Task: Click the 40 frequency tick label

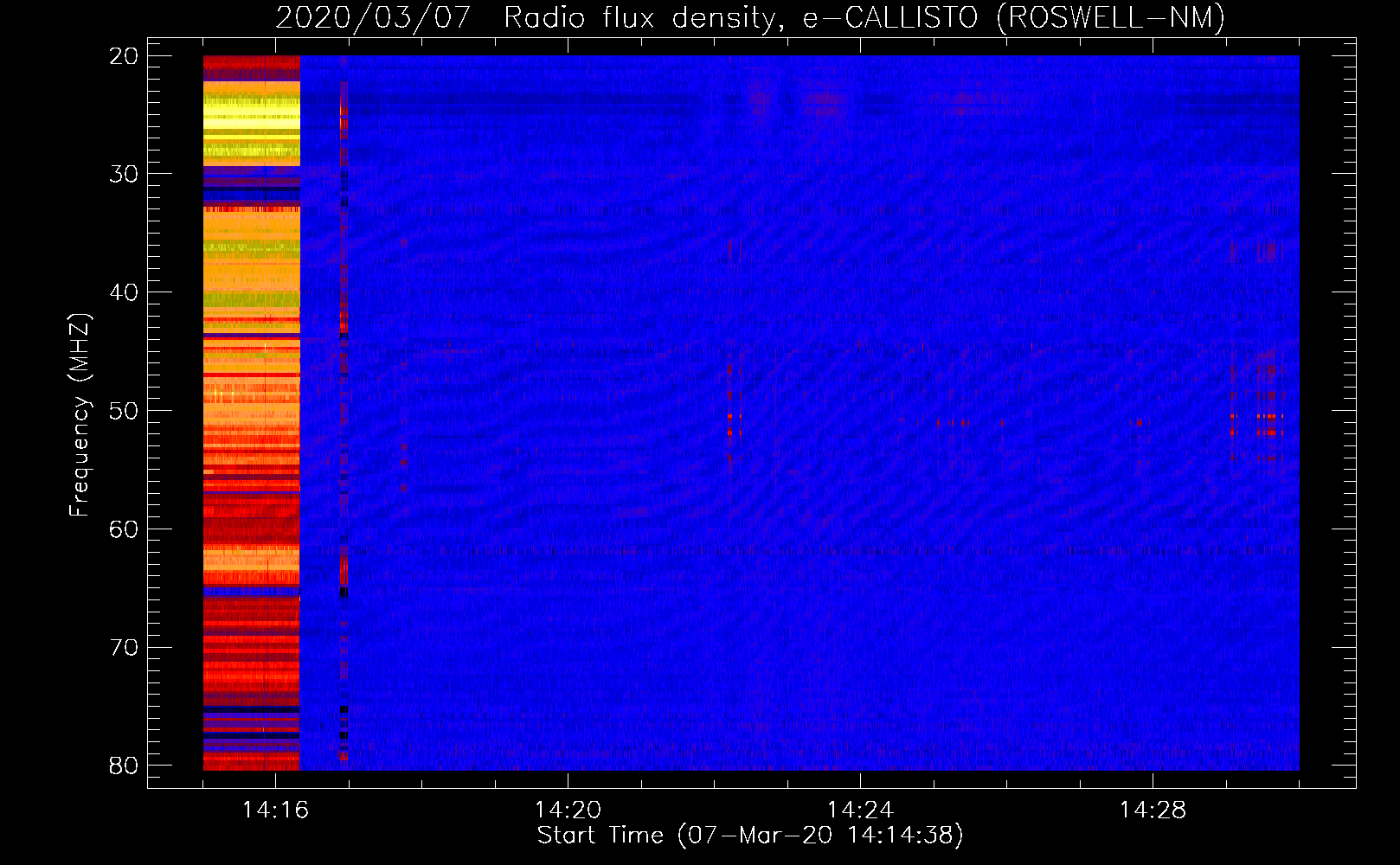Action: coord(124,292)
